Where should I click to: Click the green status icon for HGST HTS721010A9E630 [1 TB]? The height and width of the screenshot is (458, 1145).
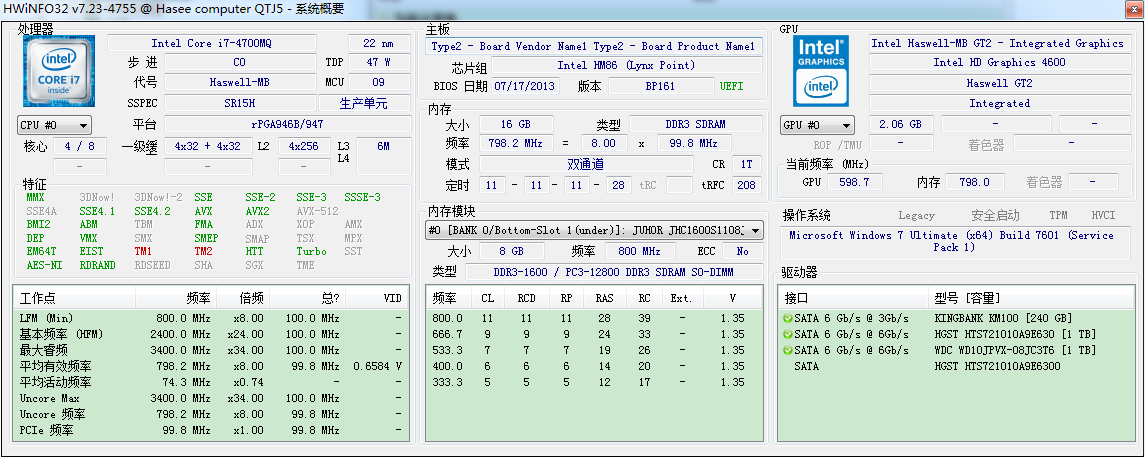pos(787,335)
